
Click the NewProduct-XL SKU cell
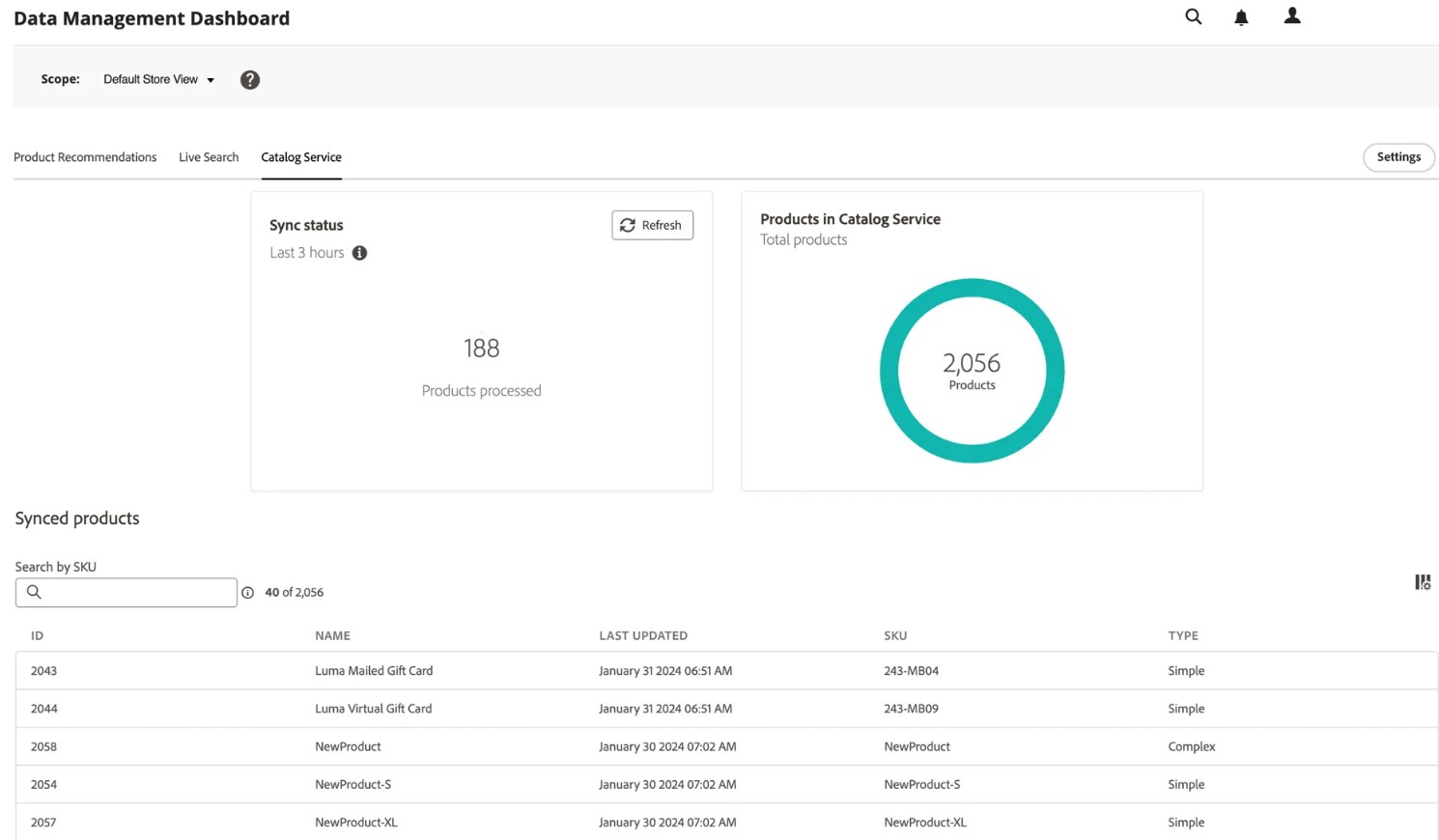925,823
